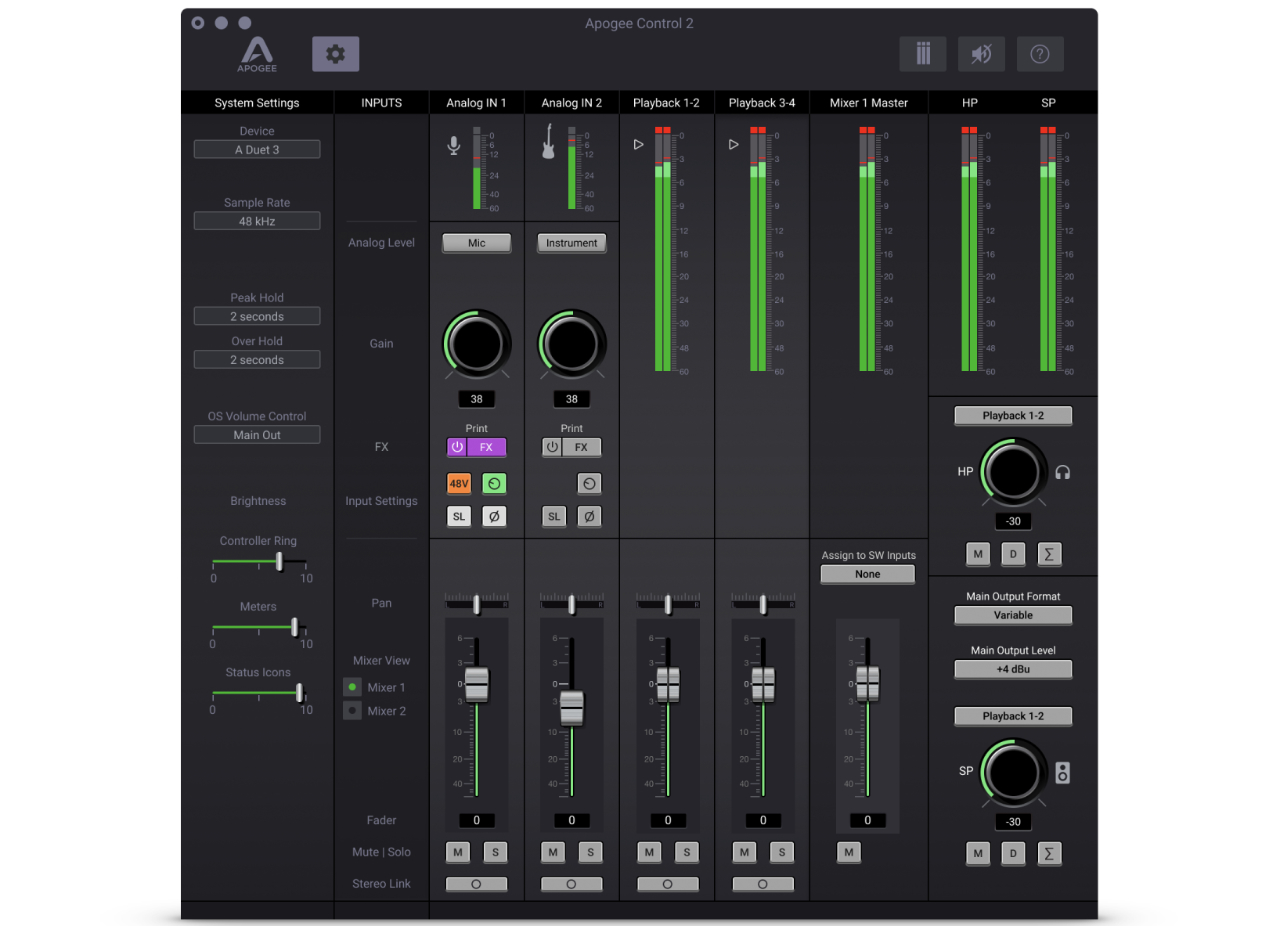1280x926 pixels.
Task: Open Main Output Level +4 dBu selector
Action: (x=1013, y=669)
